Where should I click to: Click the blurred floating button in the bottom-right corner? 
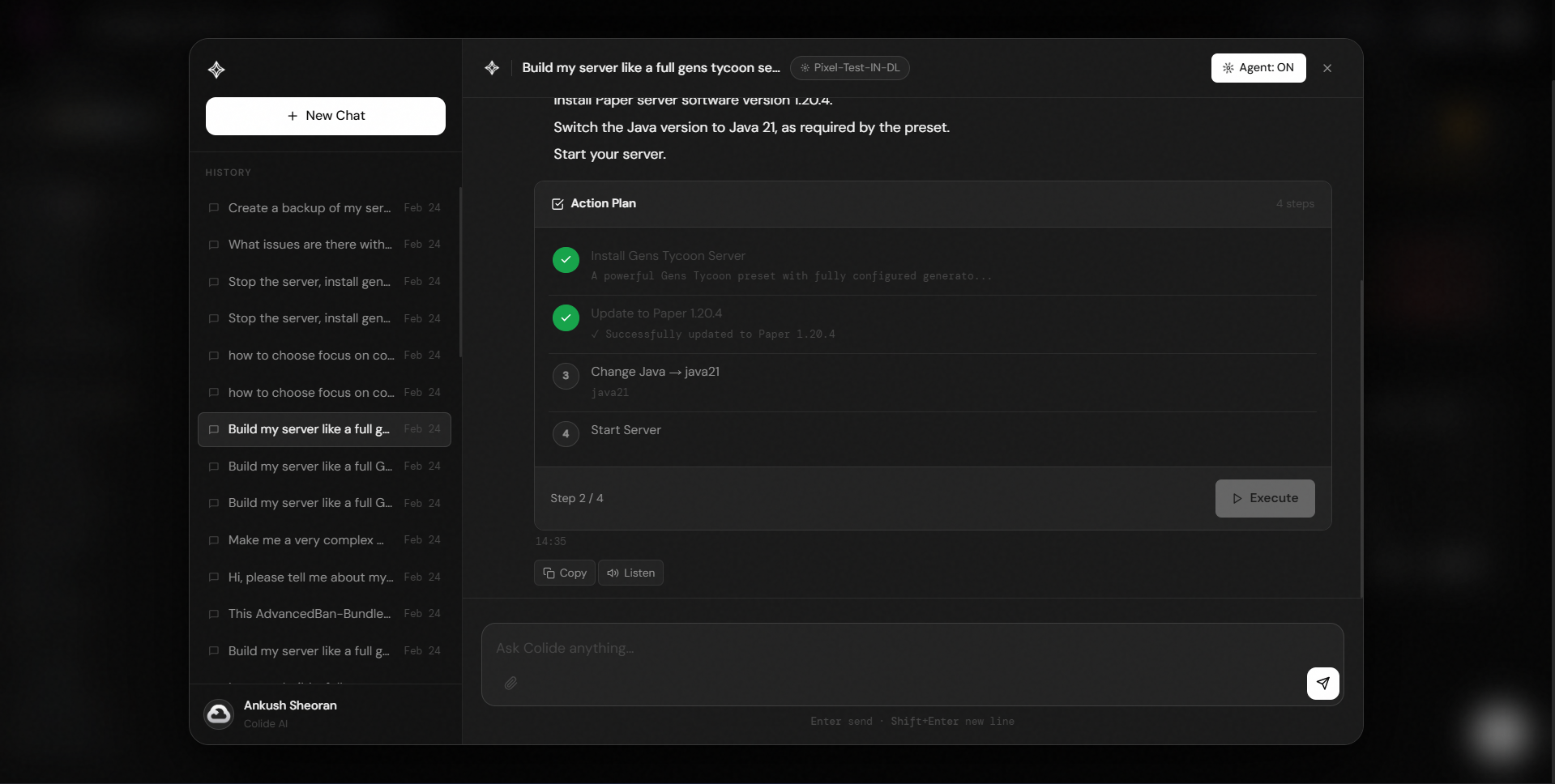tap(1499, 732)
